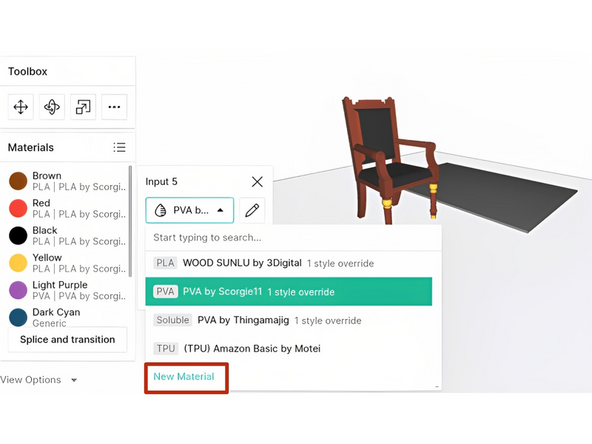Select the Scale tool in Toolbox

(83, 107)
